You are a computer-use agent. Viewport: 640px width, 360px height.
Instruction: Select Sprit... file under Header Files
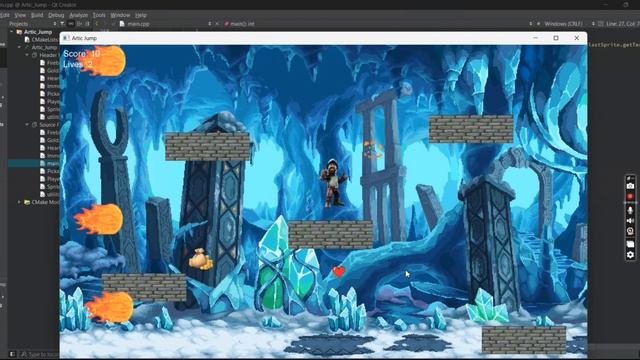click(49, 109)
